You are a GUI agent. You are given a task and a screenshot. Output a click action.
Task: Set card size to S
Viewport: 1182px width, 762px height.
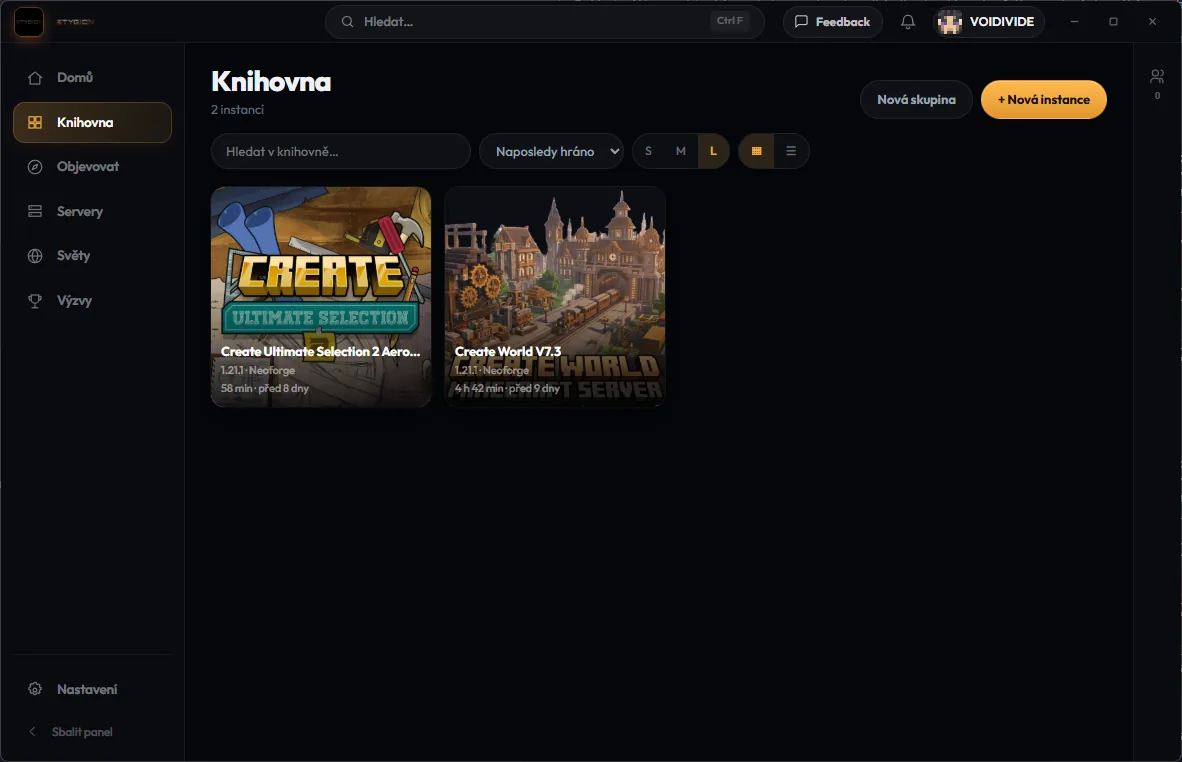(648, 151)
